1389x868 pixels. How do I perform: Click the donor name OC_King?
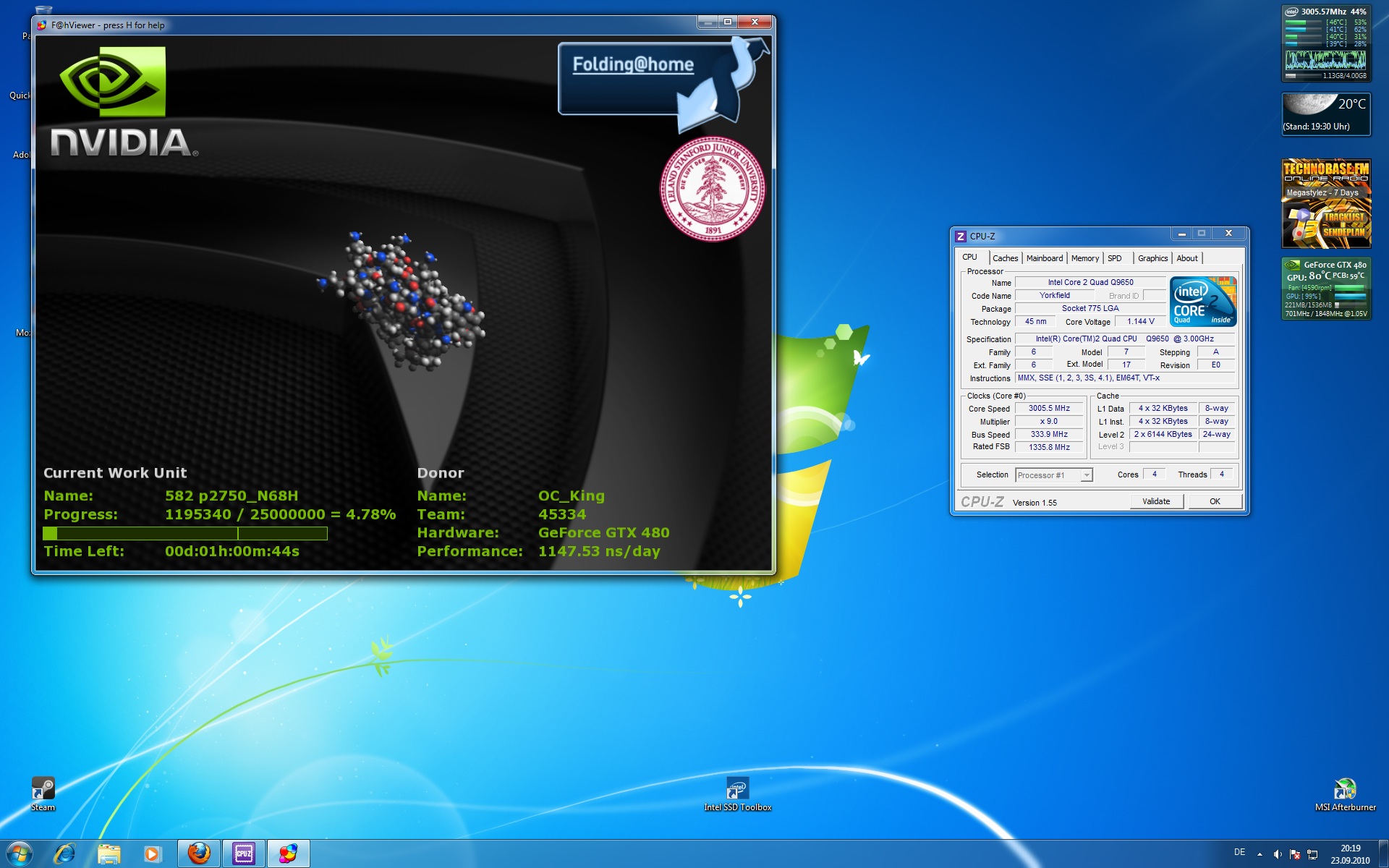[572, 496]
